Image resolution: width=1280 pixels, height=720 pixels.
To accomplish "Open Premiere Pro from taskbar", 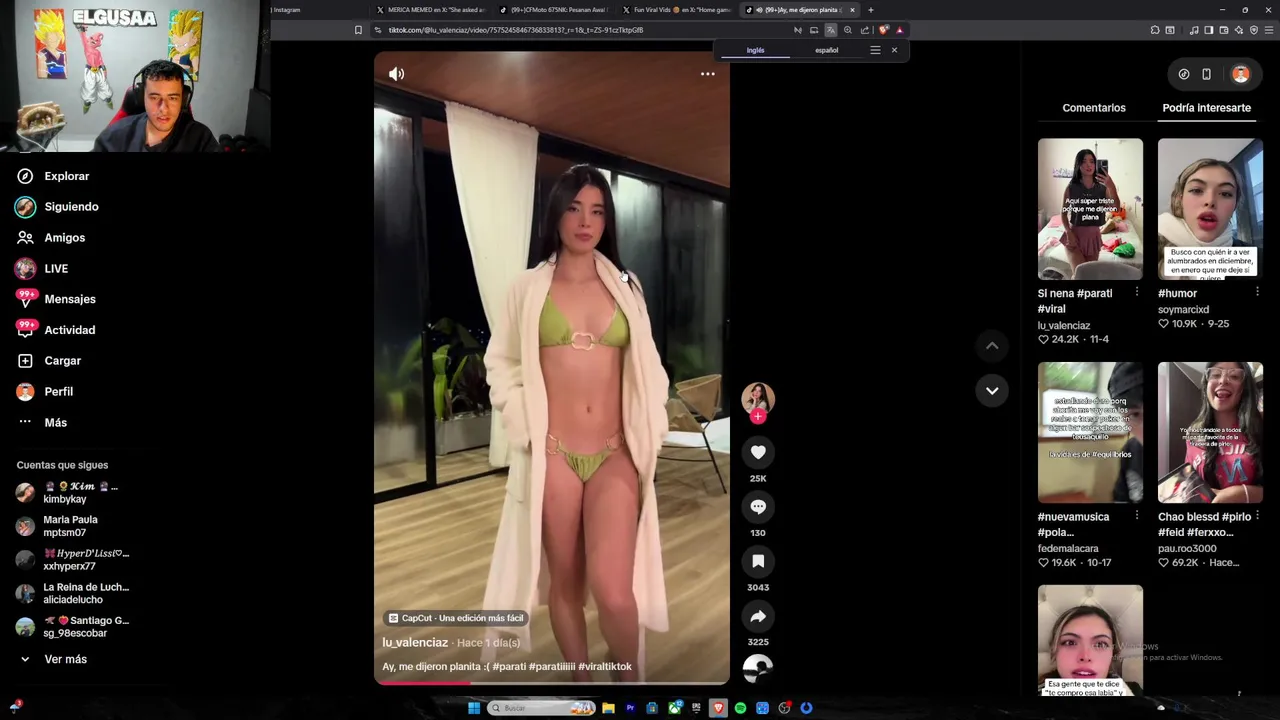I will tap(630, 708).
